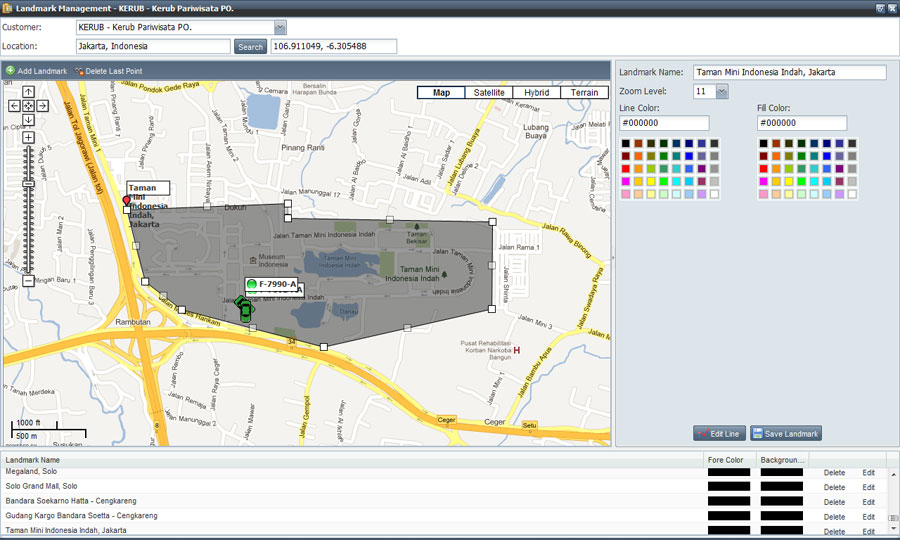
Task: Zoom out with the map minus button
Action: coord(29,281)
